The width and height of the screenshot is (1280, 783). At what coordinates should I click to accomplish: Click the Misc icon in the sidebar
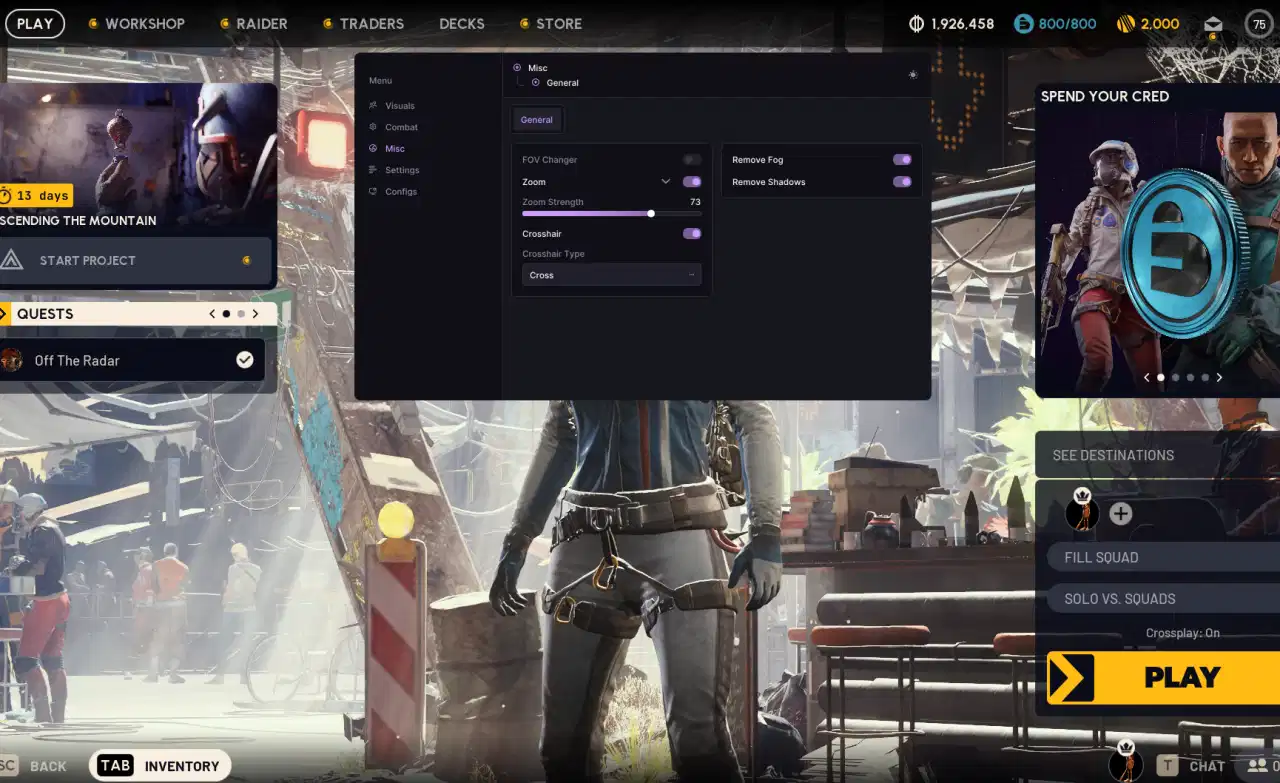[373, 148]
